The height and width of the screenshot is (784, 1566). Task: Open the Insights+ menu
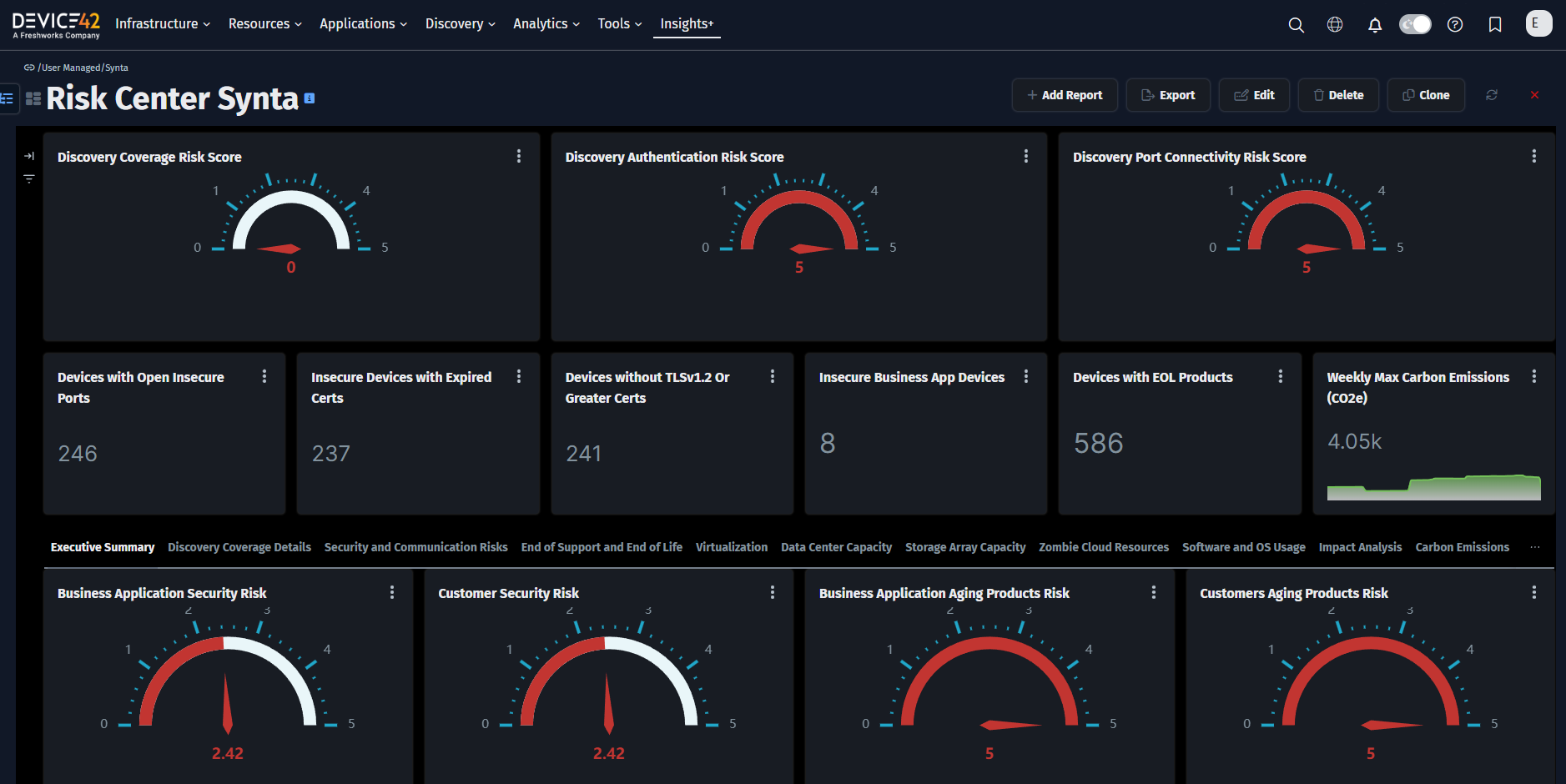click(x=687, y=23)
